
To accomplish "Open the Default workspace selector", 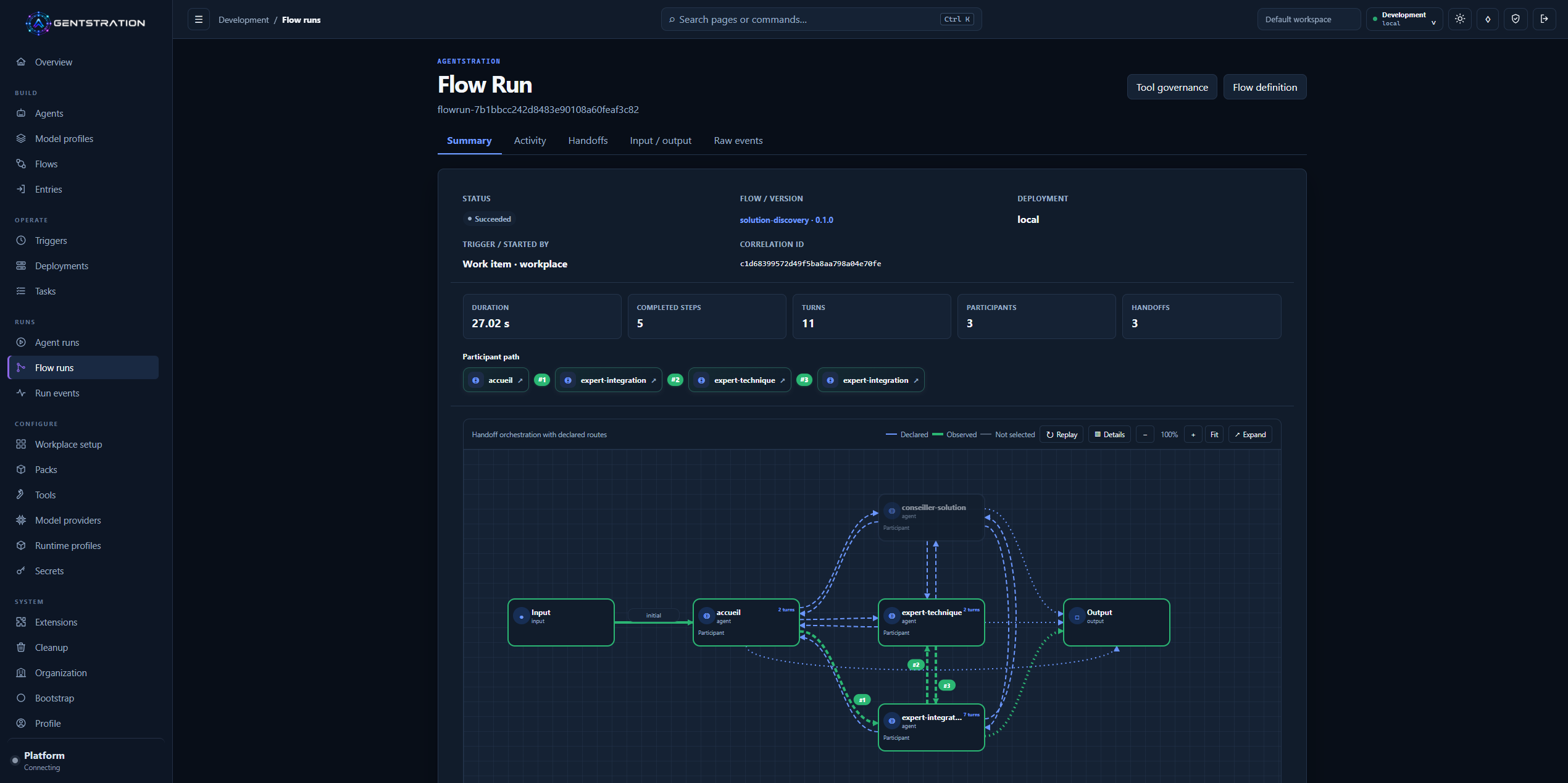I will pyautogui.click(x=1309, y=19).
